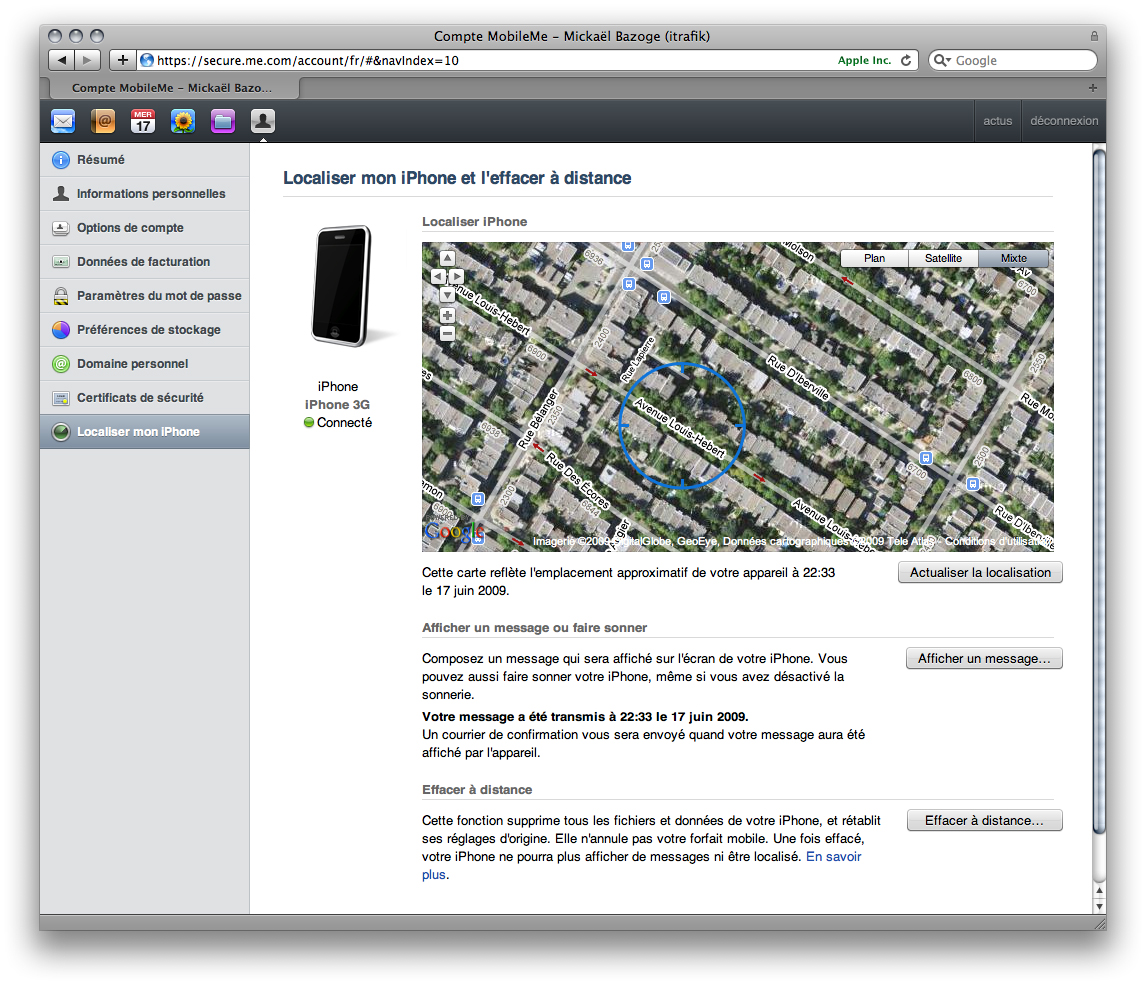Click the Localiser iPhone heading
Screen dimensions: 1146x985
pyautogui.click(x=474, y=221)
